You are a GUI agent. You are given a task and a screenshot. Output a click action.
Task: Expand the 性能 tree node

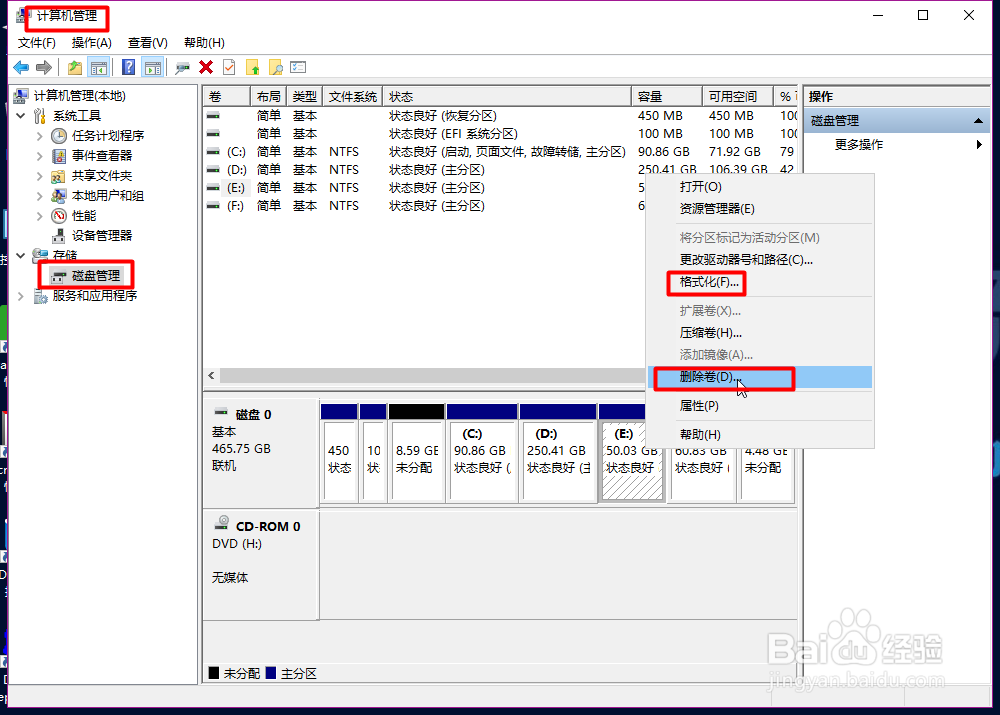40,216
